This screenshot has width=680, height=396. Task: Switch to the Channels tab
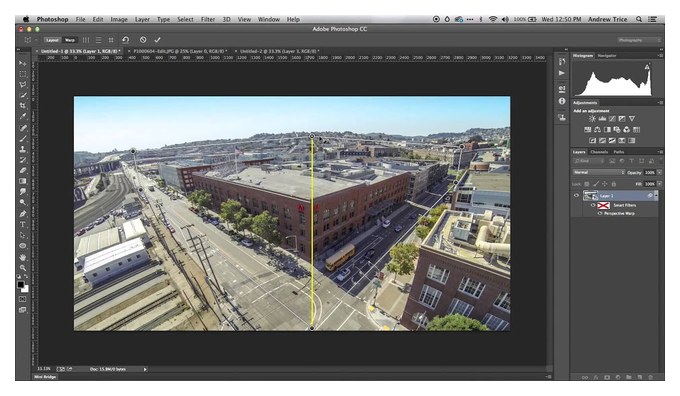pyautogui.click(x=599, y=152)
